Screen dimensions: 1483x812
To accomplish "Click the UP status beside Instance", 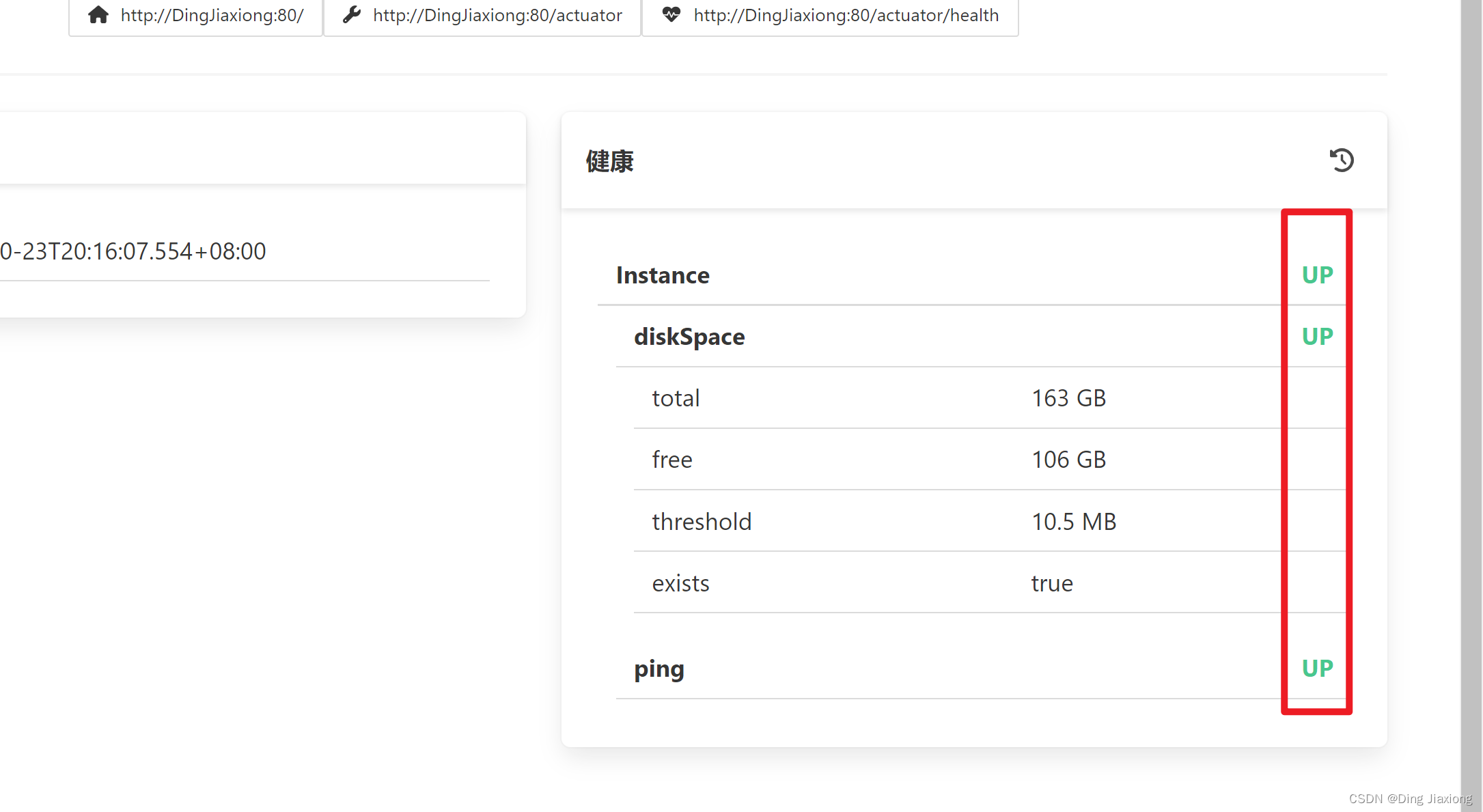I will 1317,275.
